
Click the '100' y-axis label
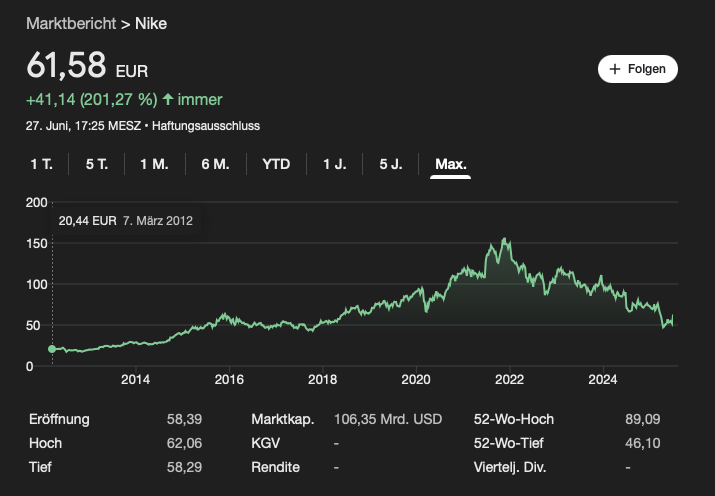(x=36, y=284)
